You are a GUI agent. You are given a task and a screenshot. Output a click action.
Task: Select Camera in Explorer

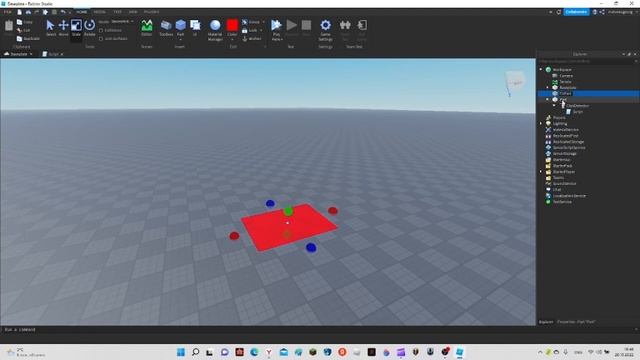(566, 76)
